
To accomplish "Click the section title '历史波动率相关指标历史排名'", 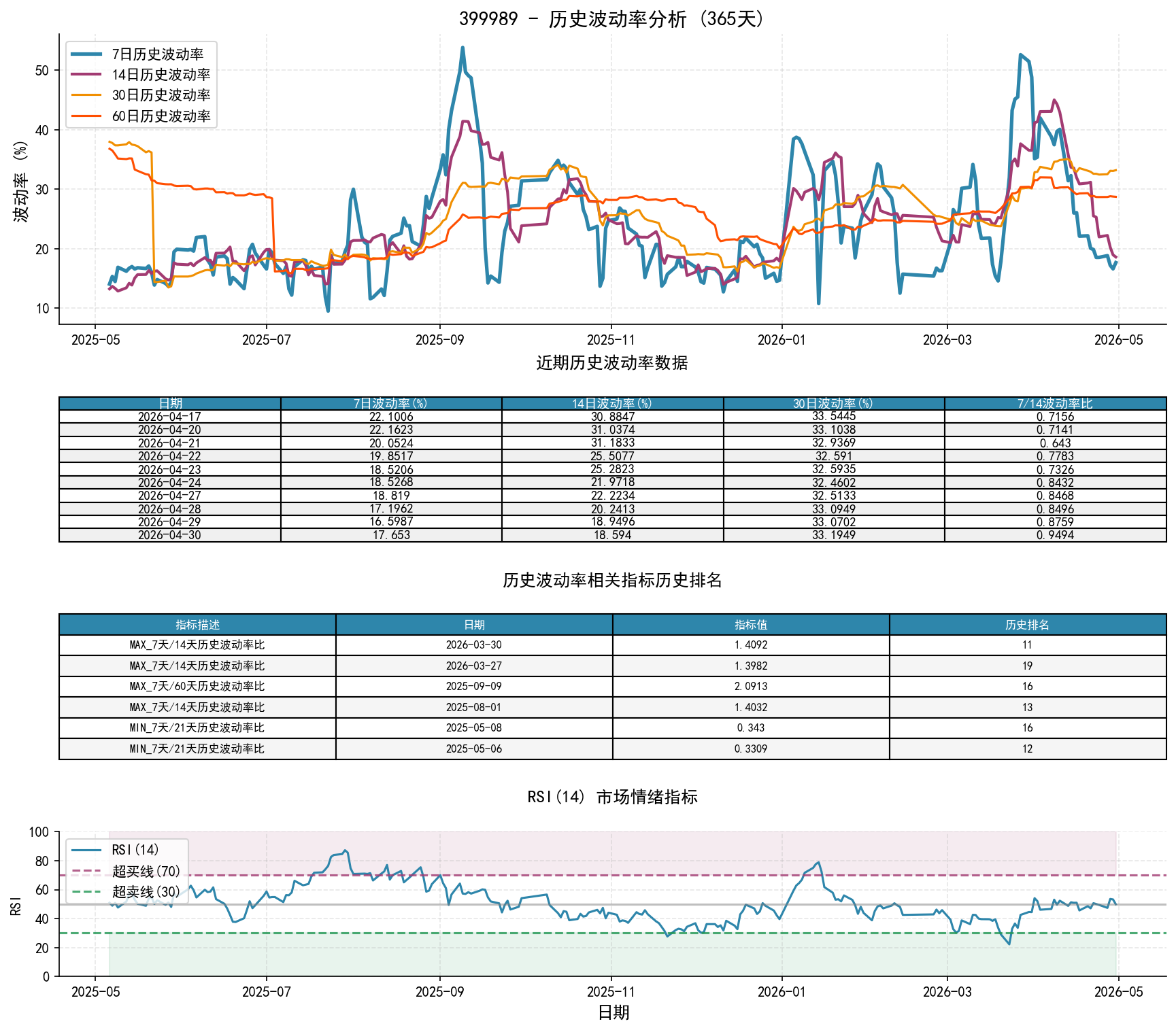I will 612,580.
